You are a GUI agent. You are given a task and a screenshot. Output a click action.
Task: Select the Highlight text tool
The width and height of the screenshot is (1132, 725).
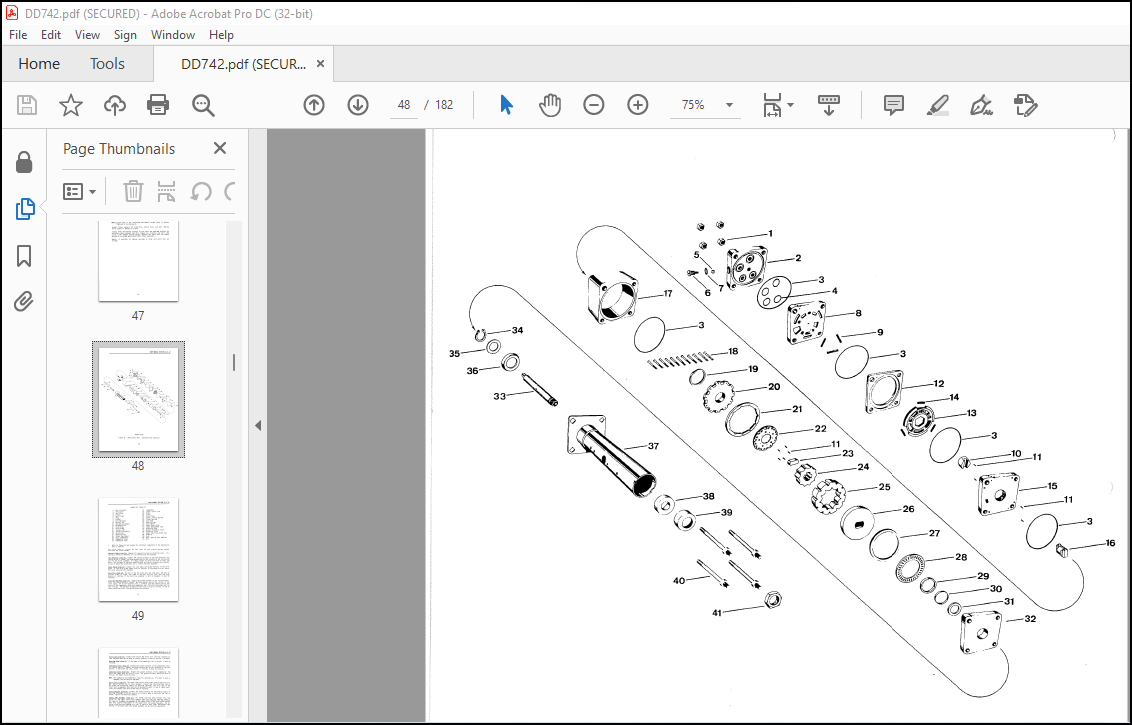938,105
